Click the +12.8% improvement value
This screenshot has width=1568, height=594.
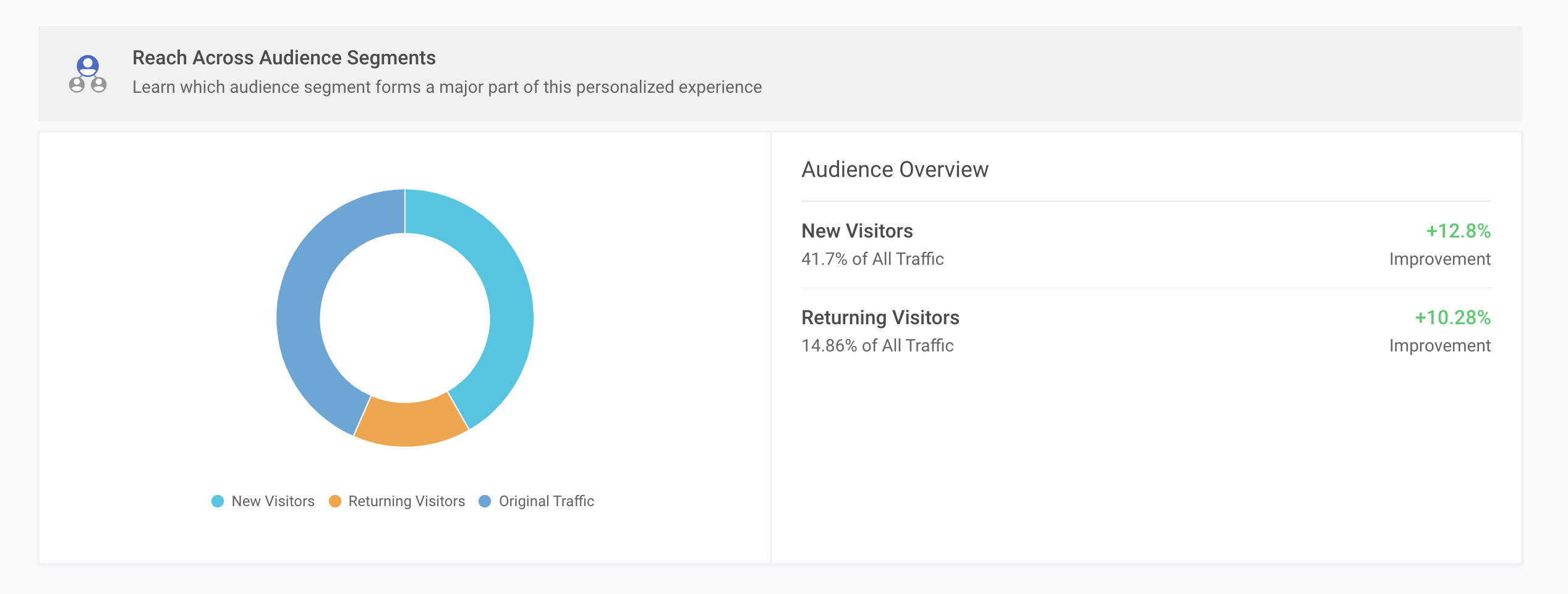[1458, 231]
